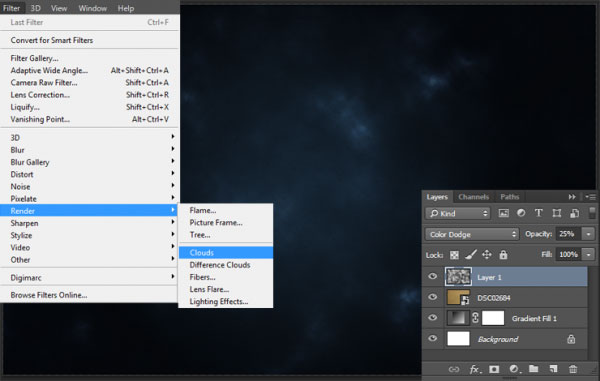Click the Fill 100% value field

(x=568, y=254)
